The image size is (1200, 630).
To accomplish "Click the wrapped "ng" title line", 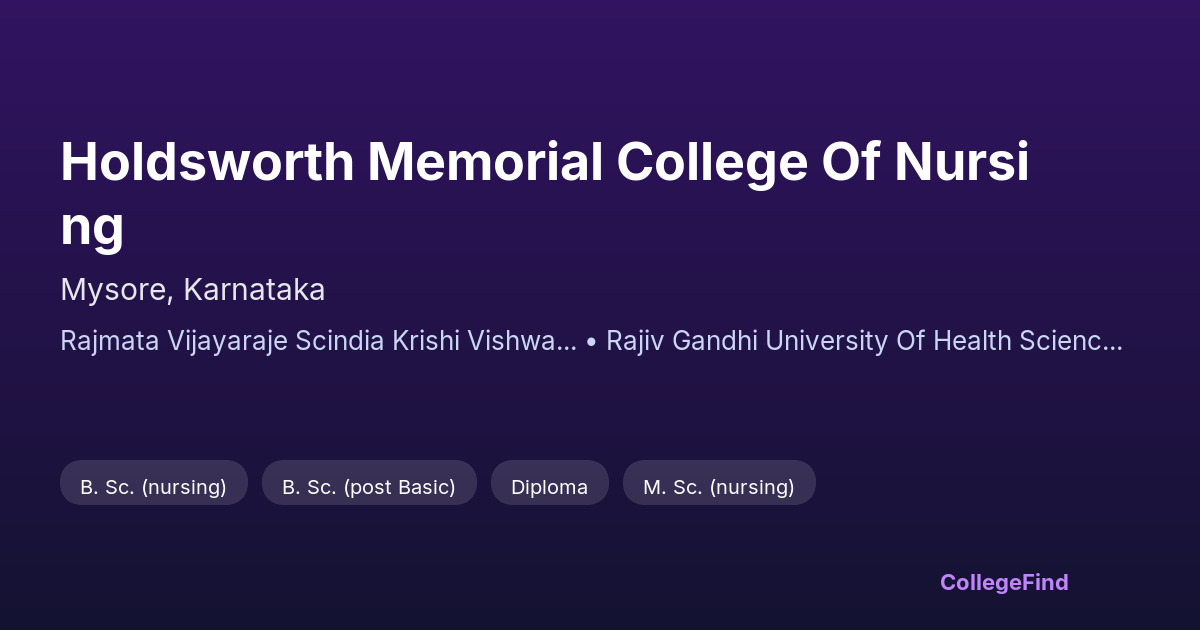I will pyautogui.click(x=92, y=226).
